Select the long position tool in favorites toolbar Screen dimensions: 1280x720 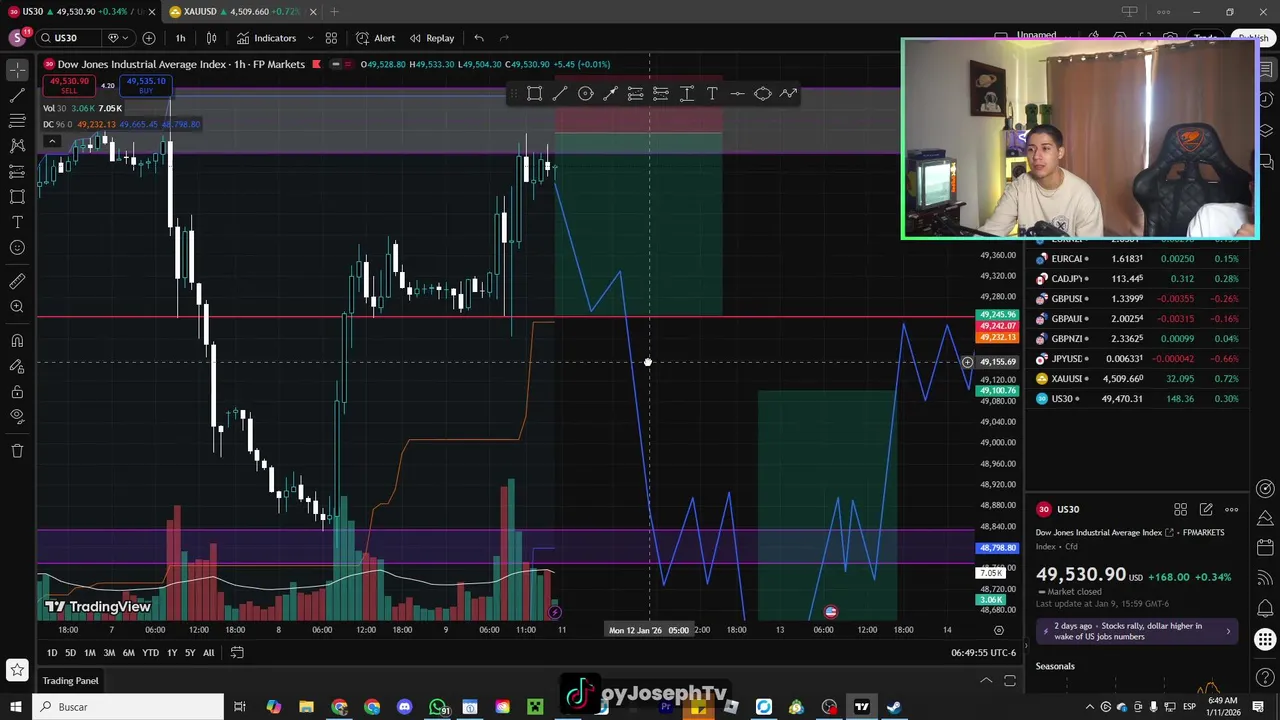pyautogui.click(x=636, y=94)
